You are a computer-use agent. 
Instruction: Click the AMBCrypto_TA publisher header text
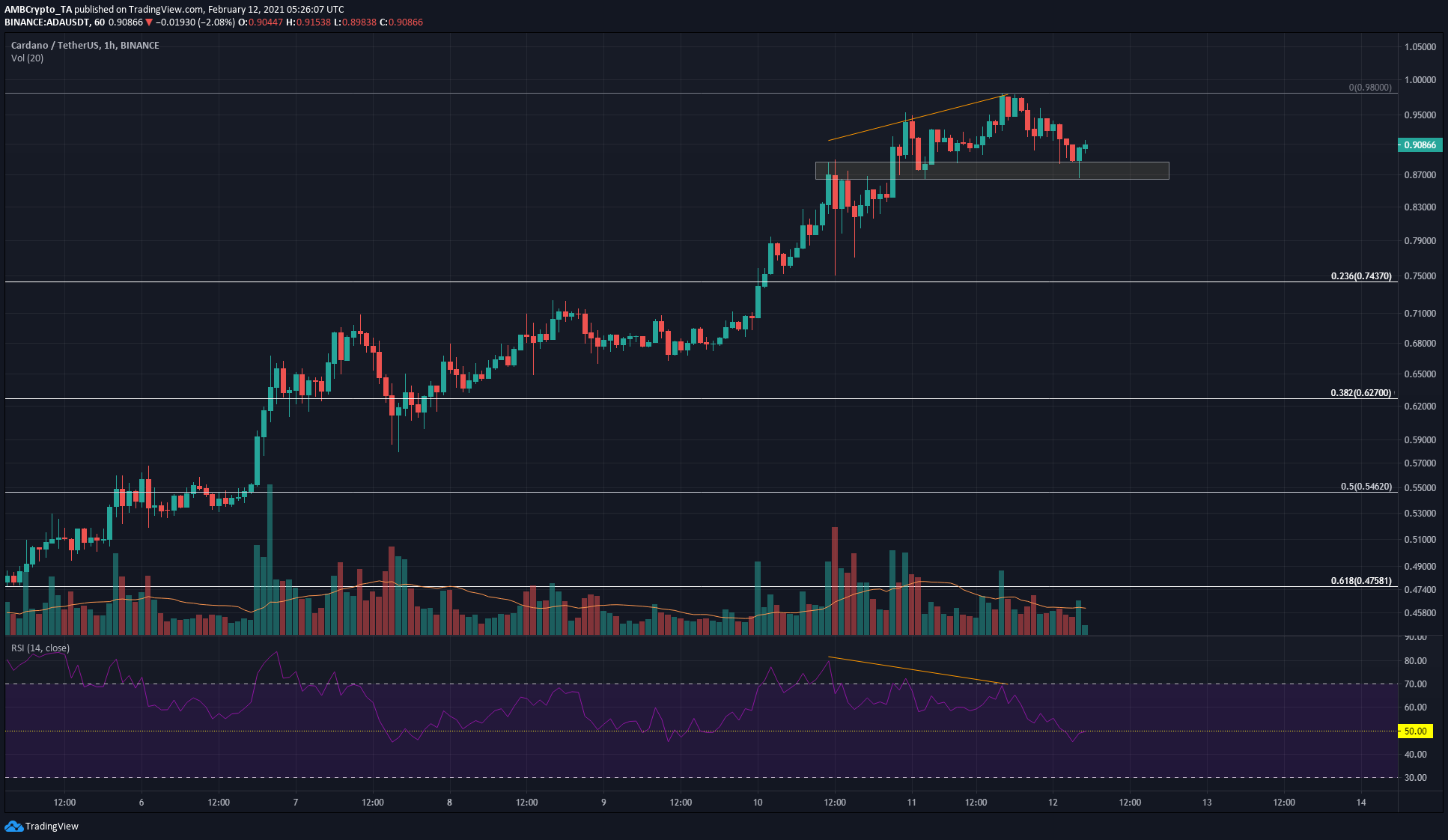pyautogui.click(x=38, y=10)
